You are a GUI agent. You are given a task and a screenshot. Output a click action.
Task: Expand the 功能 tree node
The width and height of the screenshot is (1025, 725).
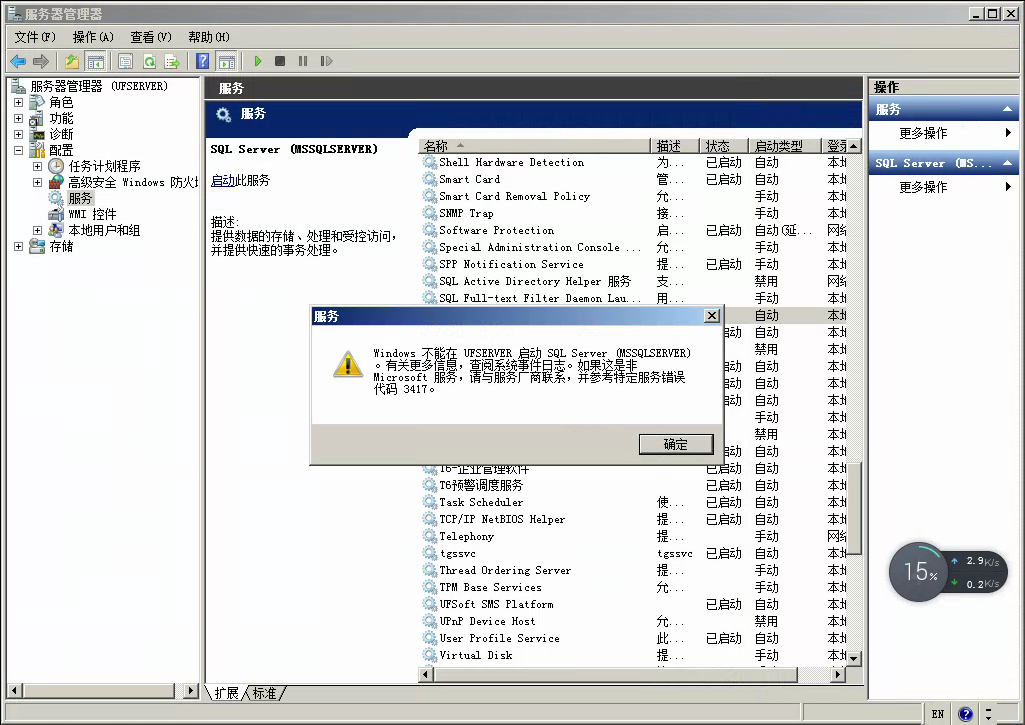[x=18, y=119]
